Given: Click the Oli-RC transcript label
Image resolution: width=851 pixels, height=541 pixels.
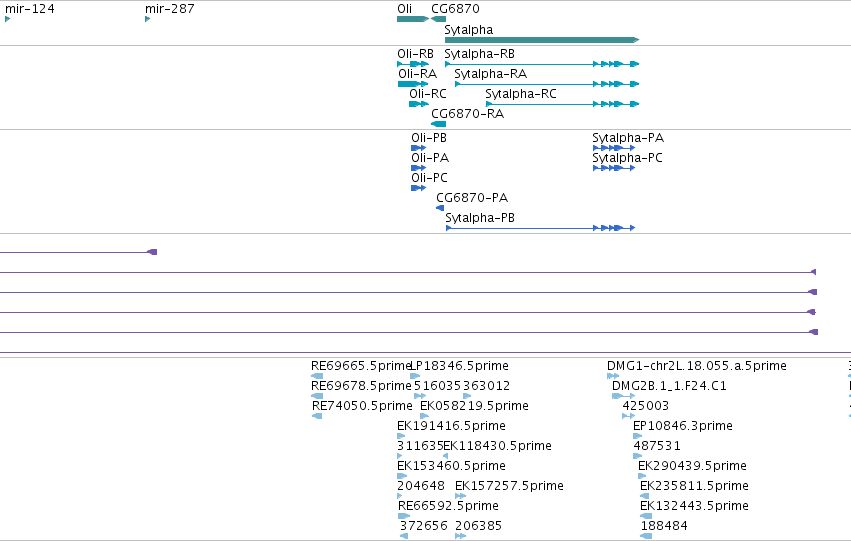Looking at the screenshot, I should tap(428, 94).
